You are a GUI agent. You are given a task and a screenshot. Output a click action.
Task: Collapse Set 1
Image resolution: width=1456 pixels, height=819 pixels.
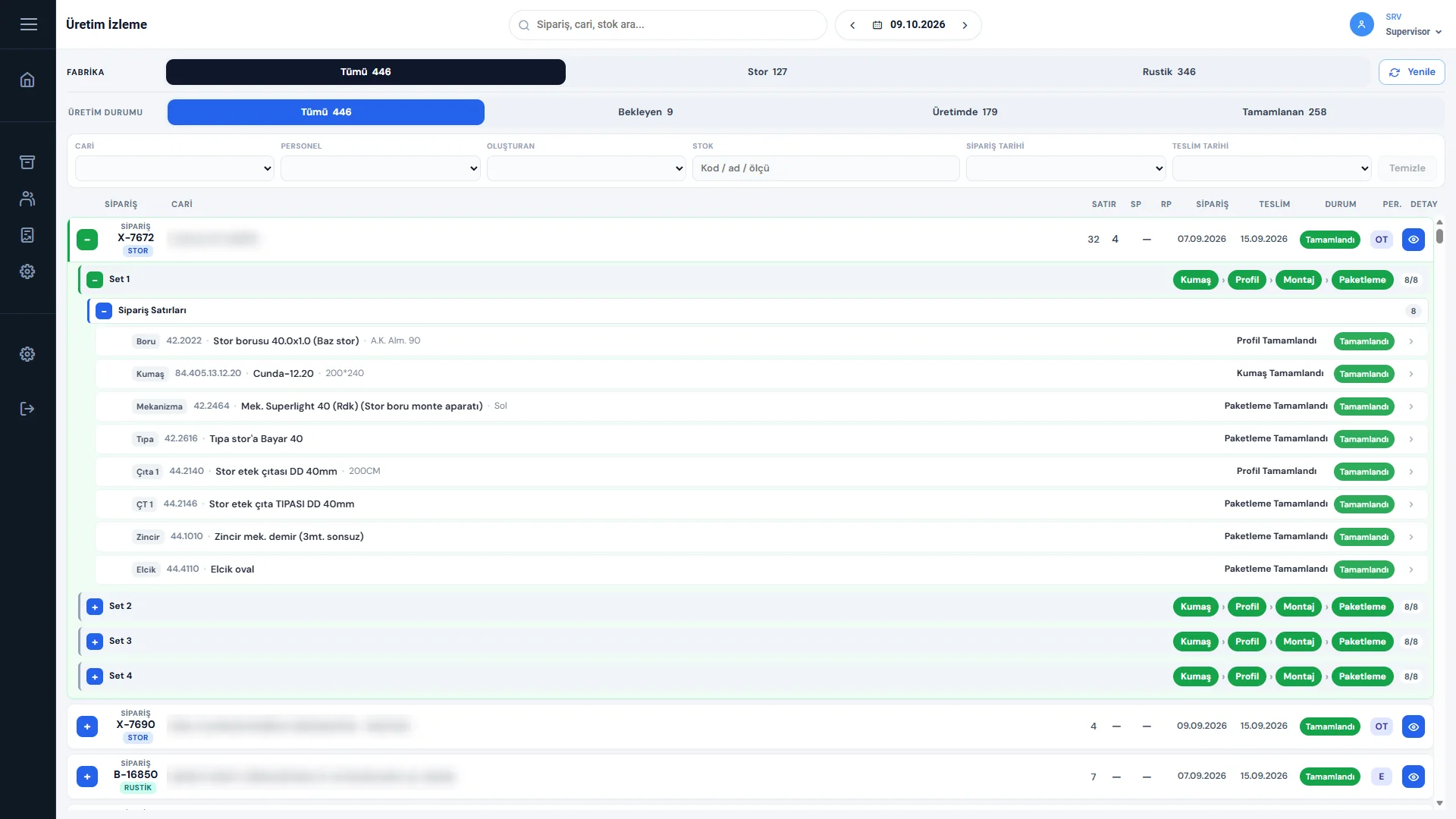tap(95, 280)
